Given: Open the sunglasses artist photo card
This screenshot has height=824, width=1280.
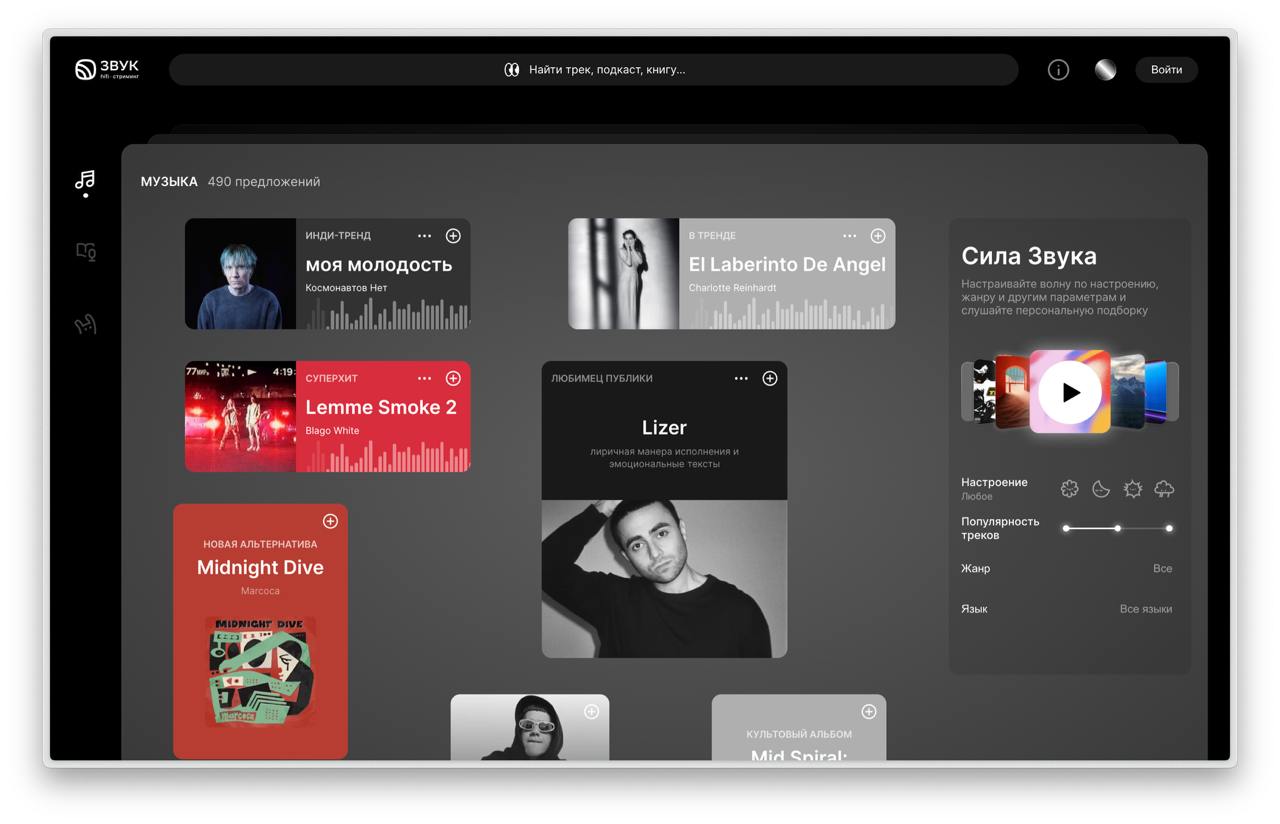Looking at the screenshot, I should pyautogui.click(x=530, y=727).
